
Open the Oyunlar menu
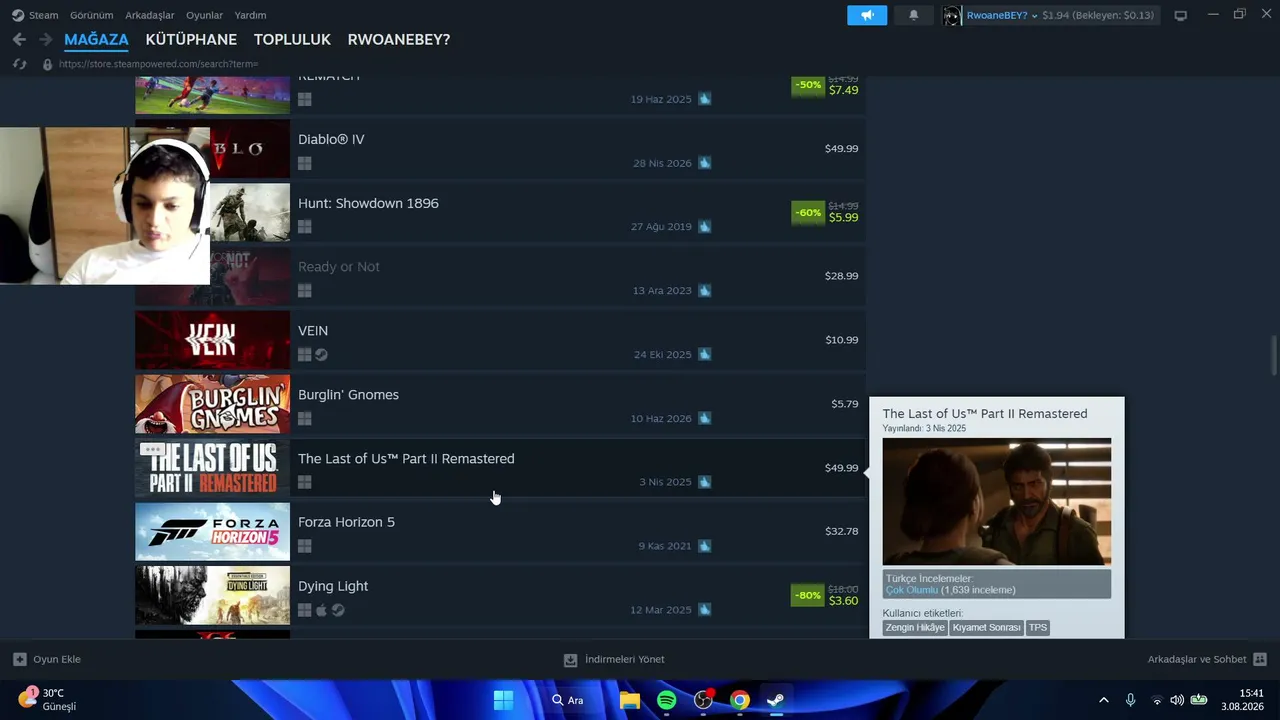[204, 15]
